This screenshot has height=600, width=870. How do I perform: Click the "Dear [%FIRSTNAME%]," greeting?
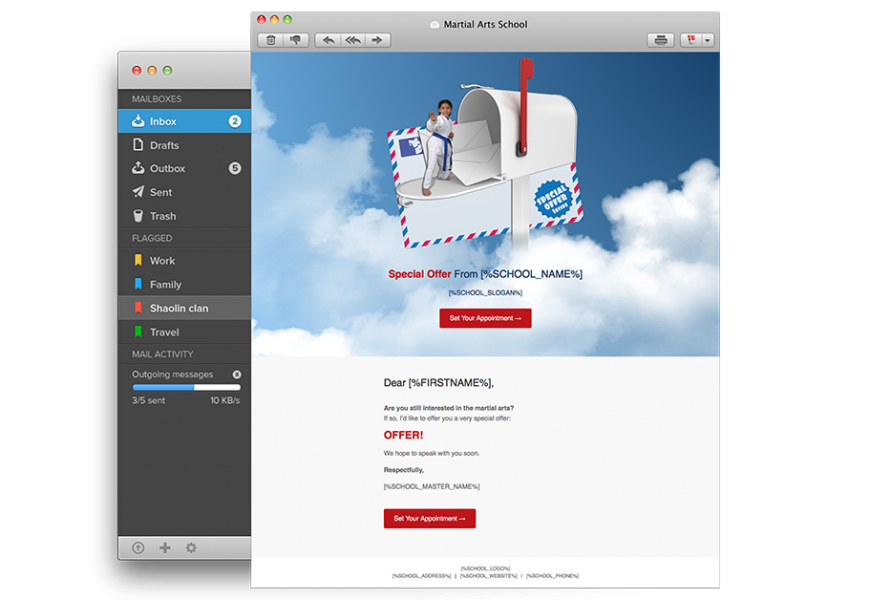click(439, 383)
